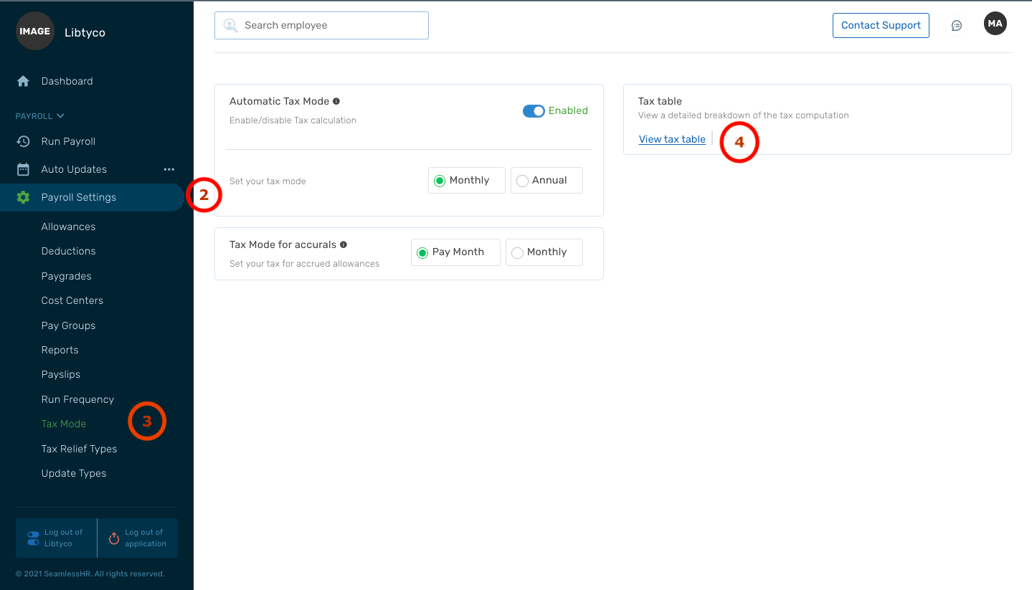Click the MA user avatar
Viewport: 1032px width, 590px height.
[994, 24]
